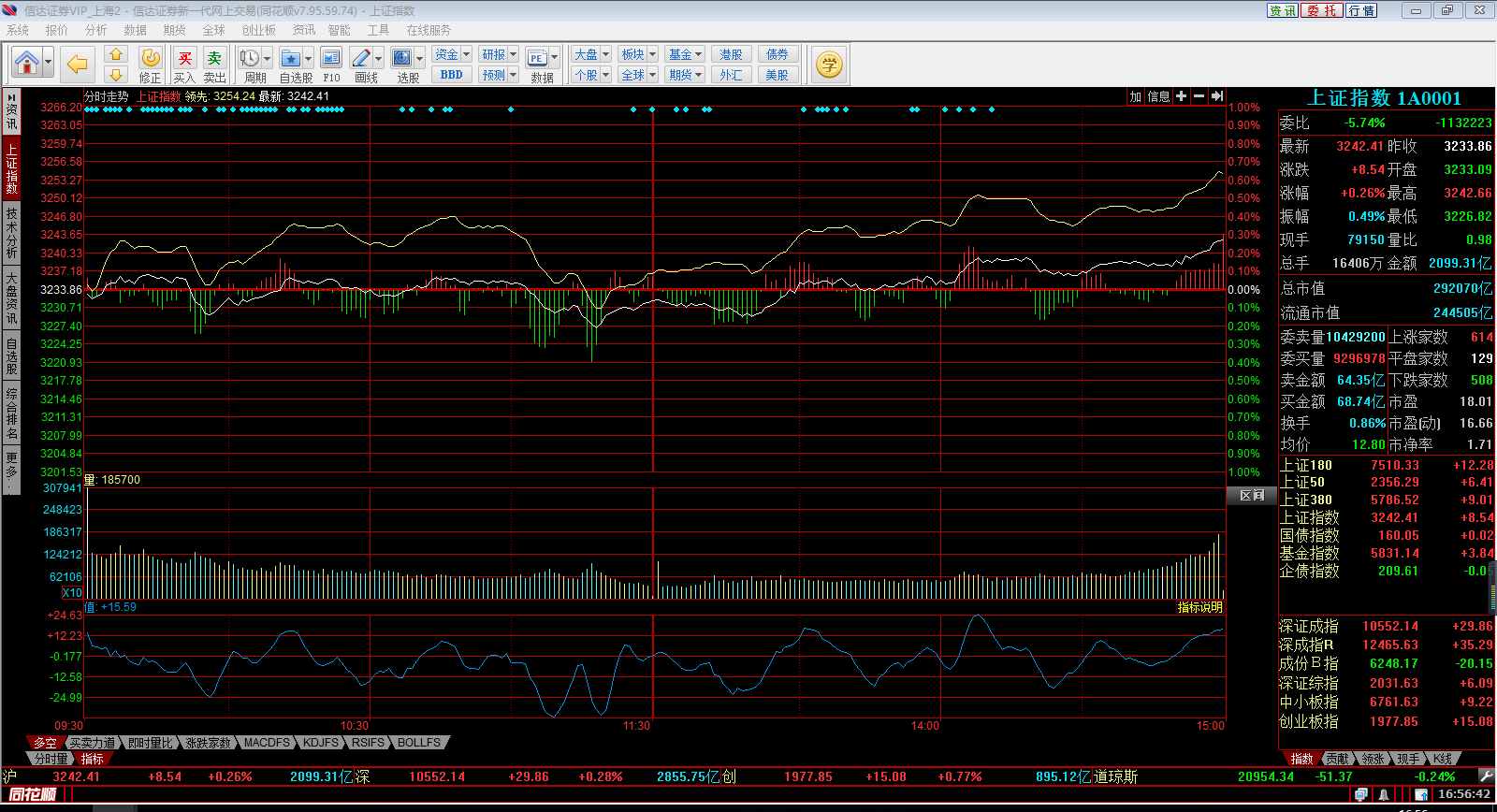Expand the 研报 dropdown arrow
Screen dimensions: 1497x812
click(x=513, y=54)
